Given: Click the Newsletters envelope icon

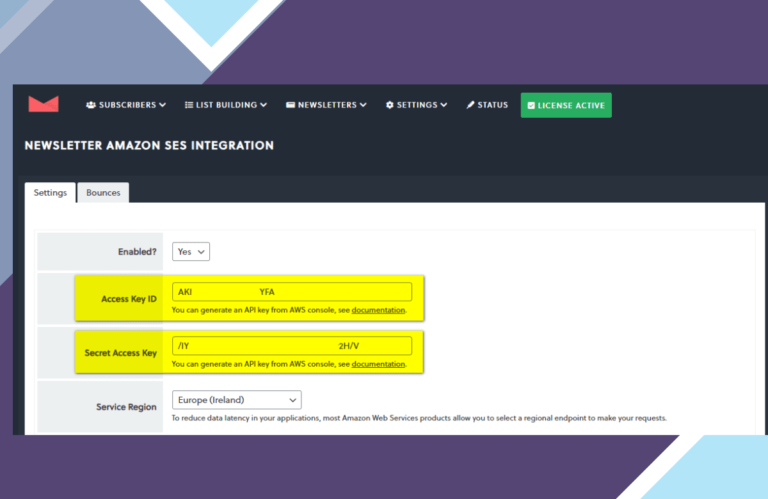Looking at the screenshot, I should [x=290, y=105].
